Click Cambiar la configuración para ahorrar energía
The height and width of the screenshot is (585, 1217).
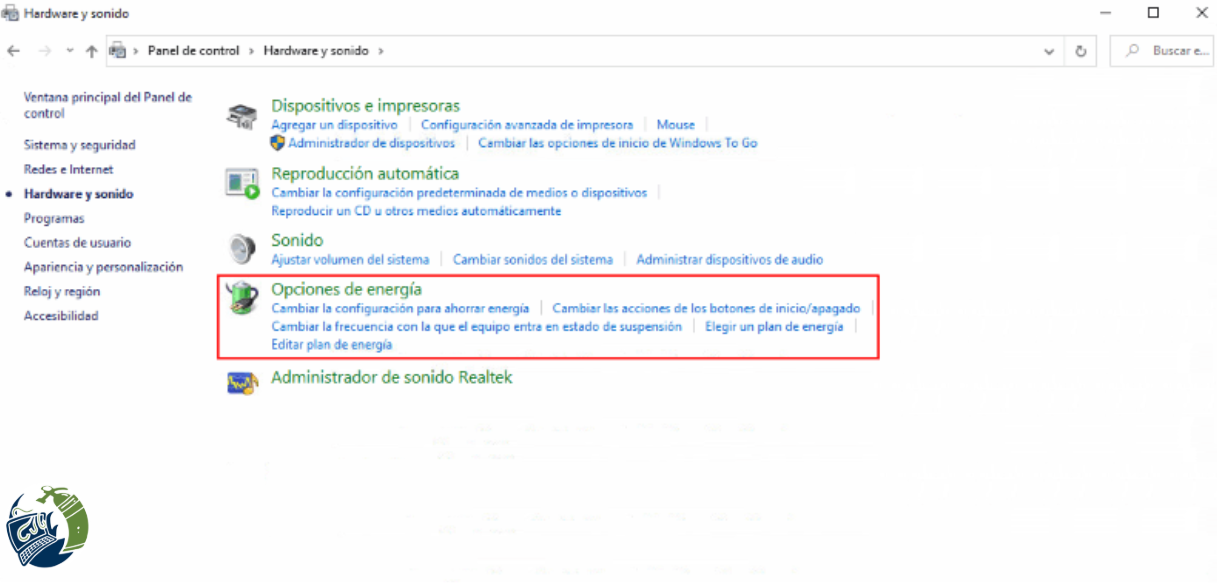point(400,309)
